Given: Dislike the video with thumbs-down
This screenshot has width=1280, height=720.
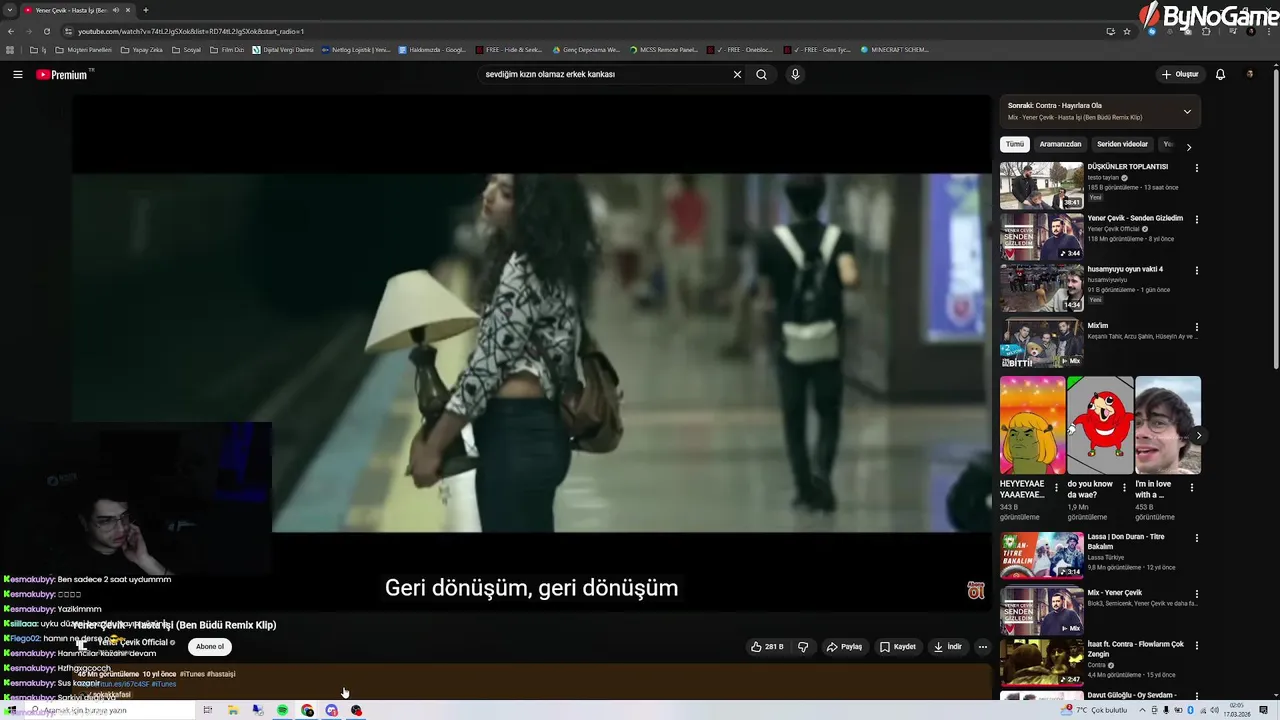Looking at the screenshot, I should (x=803, y=647).
